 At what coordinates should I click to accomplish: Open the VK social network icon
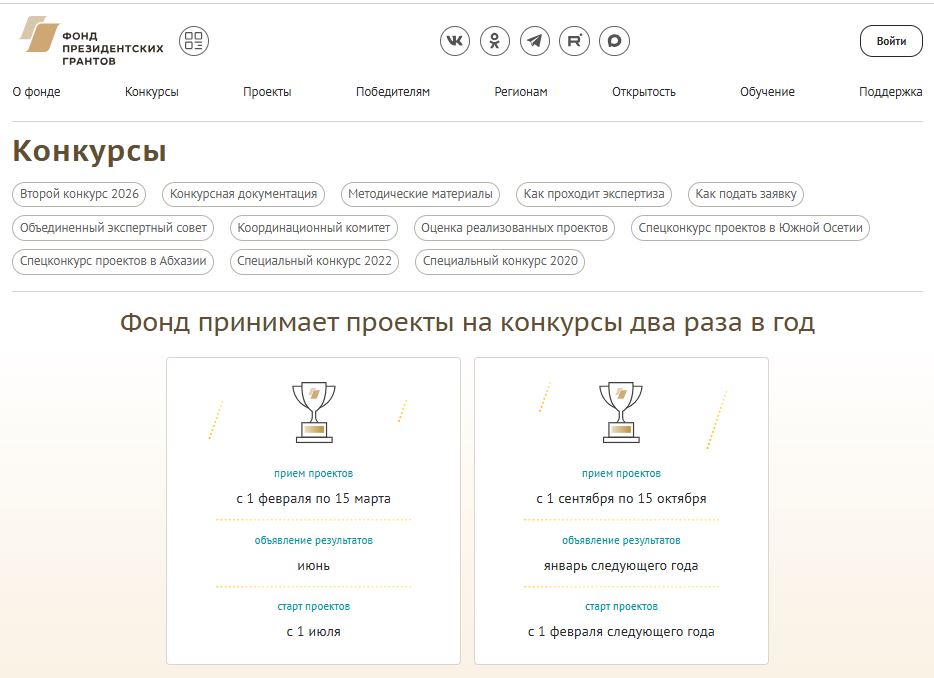(455, 41)
